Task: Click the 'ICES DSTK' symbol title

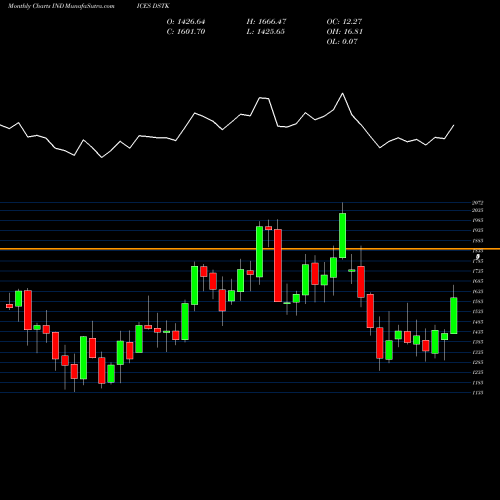Action: pyautogui.click(x=153, y=6)
